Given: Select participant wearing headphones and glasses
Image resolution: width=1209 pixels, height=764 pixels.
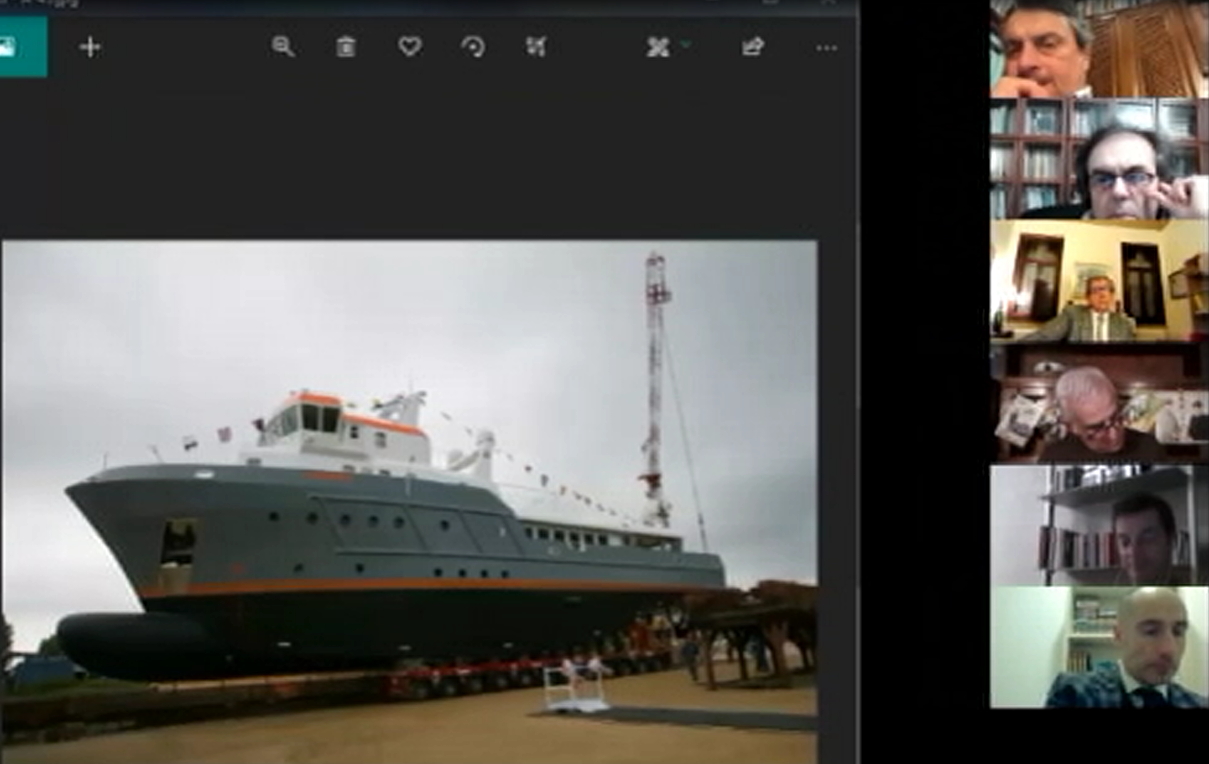Looking at the screenshot, I should 1099,159.
